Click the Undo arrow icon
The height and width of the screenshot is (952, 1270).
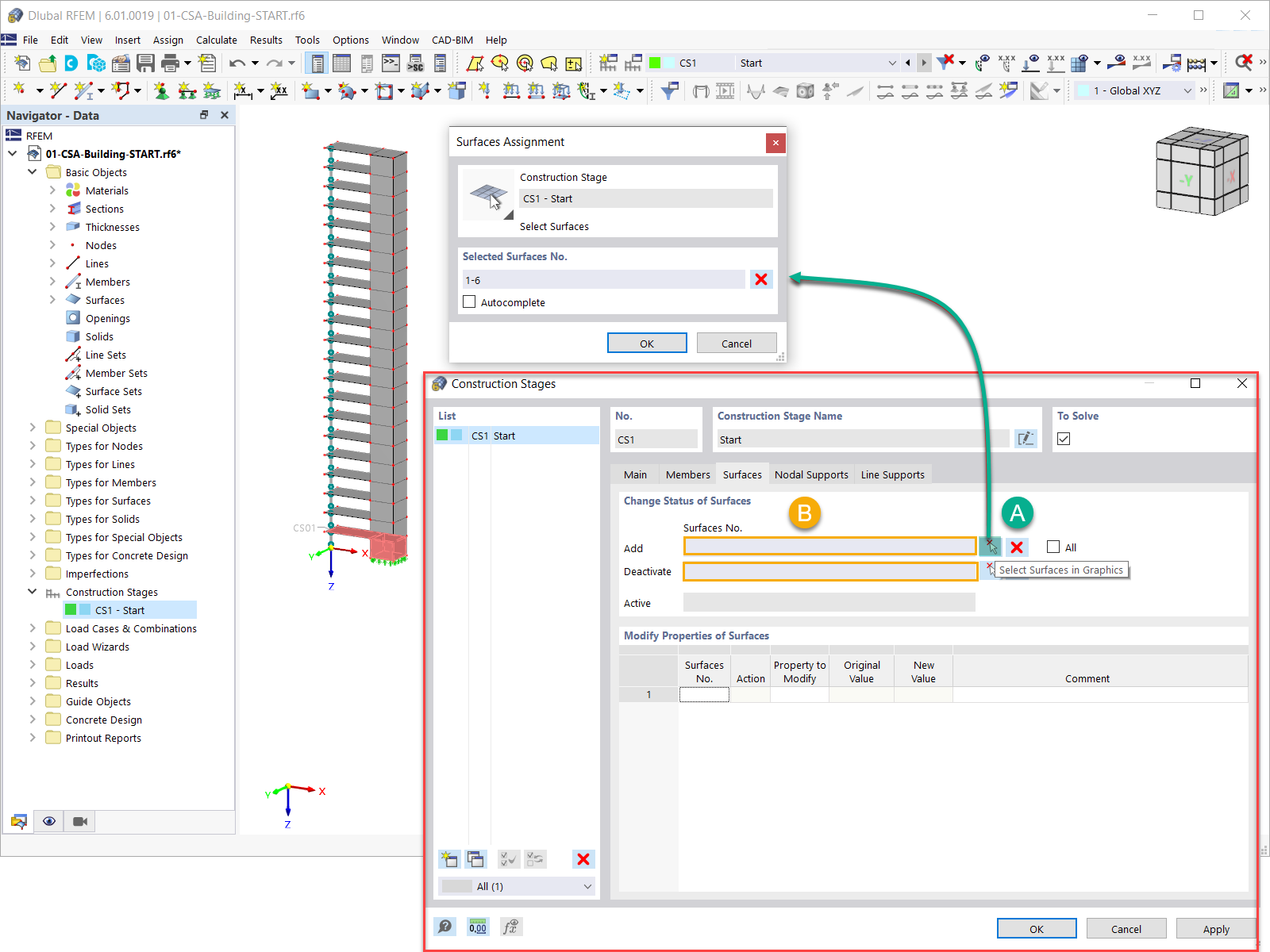pyautogui.click(x=237, y=63)
